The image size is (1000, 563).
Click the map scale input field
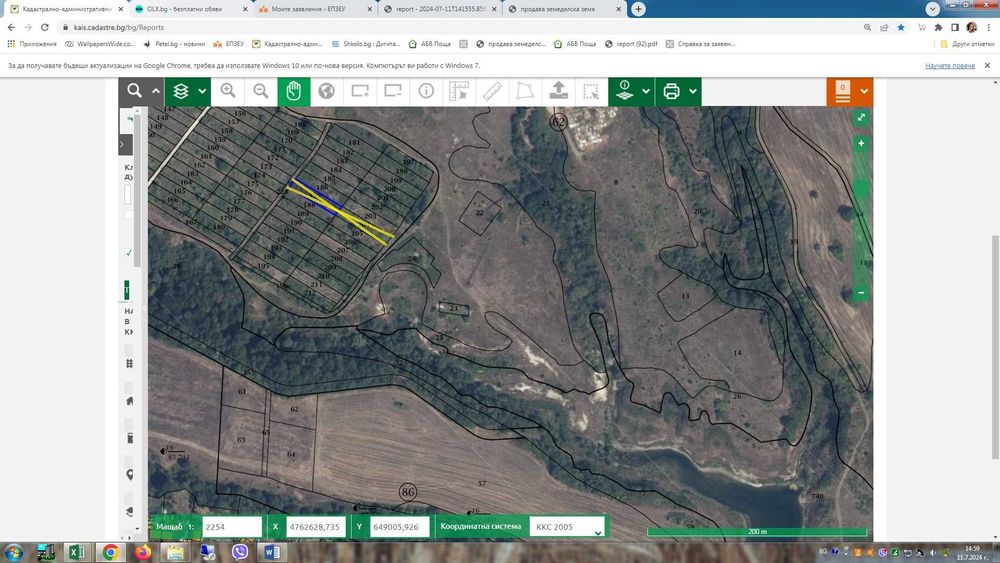[x=231, y=526]
